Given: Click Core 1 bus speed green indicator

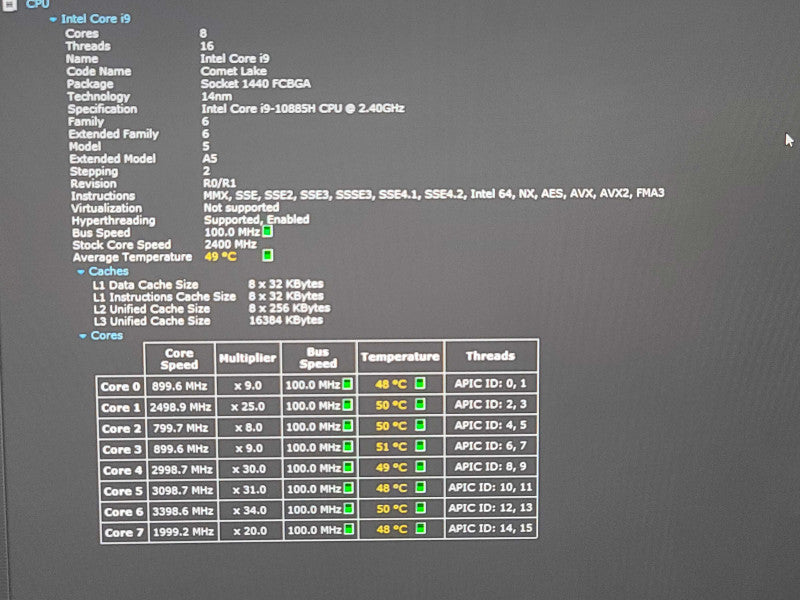Looking at the screenshot, I should 348,405.
